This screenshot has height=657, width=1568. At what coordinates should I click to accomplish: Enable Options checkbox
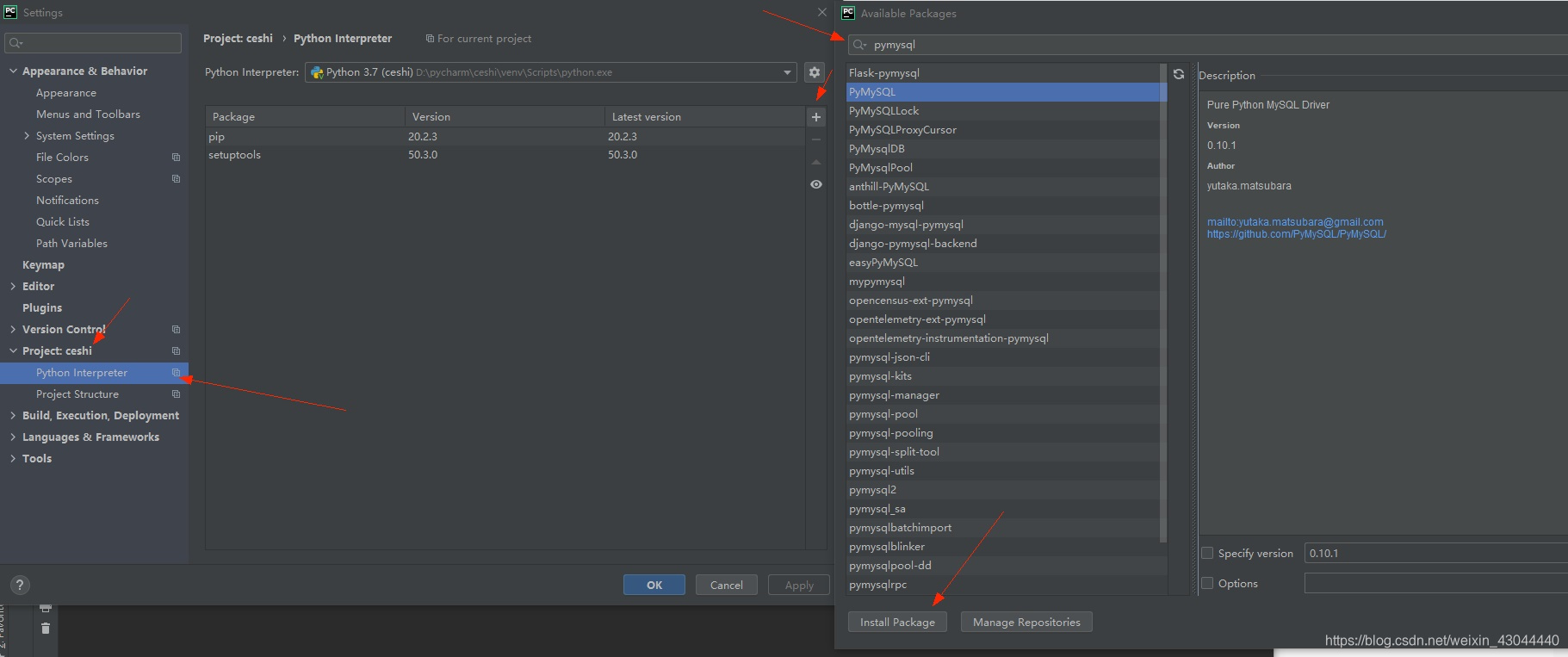click(x=1207, y=583)
